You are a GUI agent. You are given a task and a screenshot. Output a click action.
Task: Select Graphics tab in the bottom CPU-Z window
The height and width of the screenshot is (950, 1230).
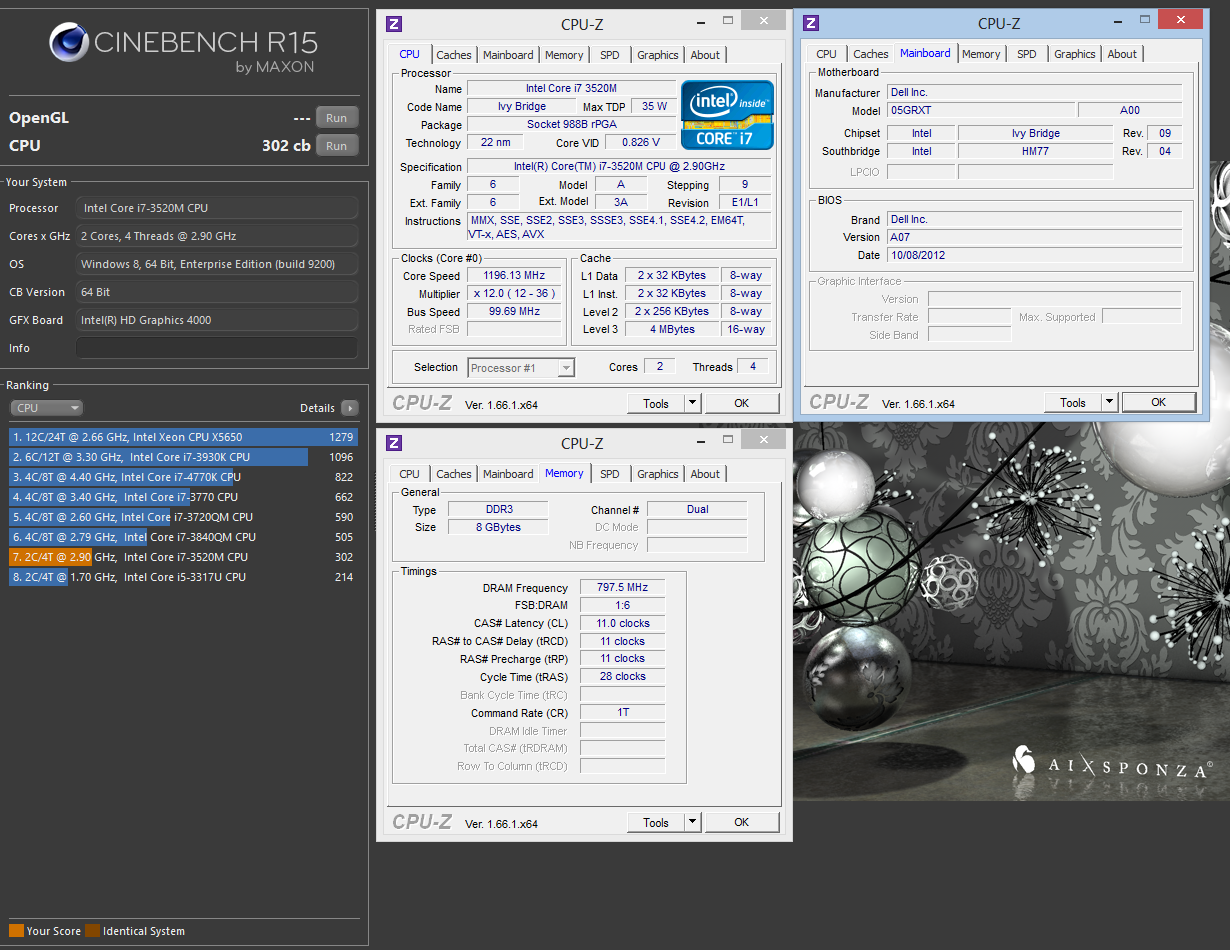[x=658, y=474]
